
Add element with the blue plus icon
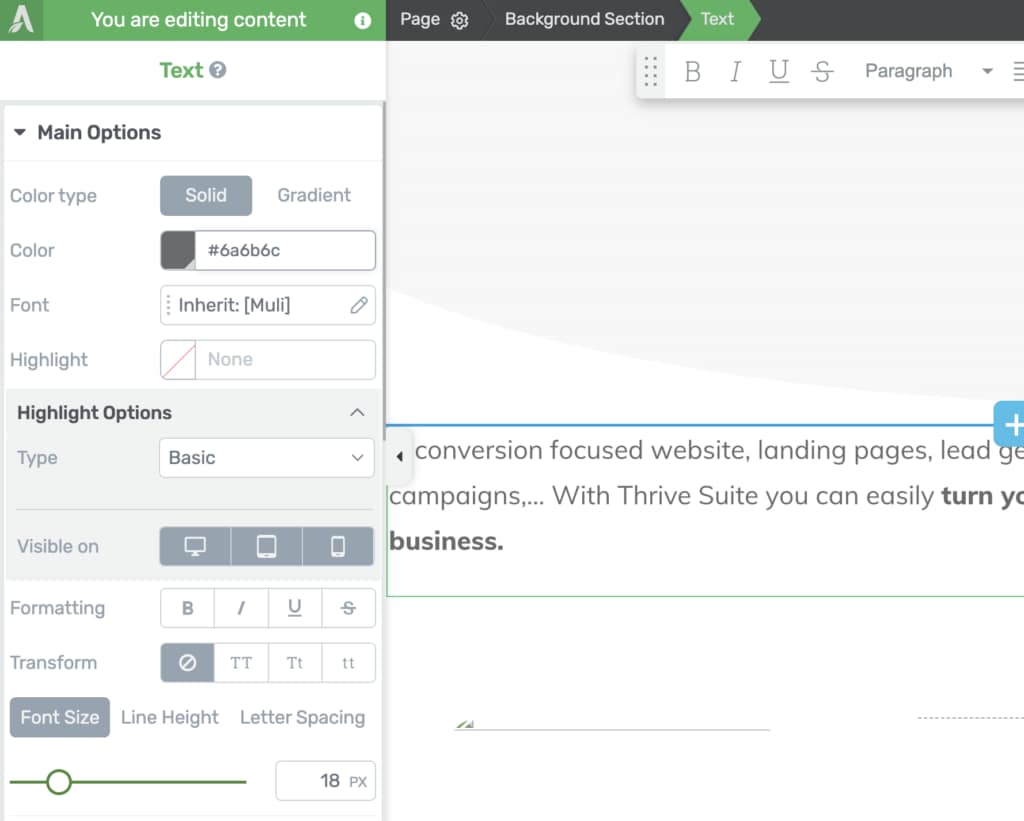(1010, 424)
